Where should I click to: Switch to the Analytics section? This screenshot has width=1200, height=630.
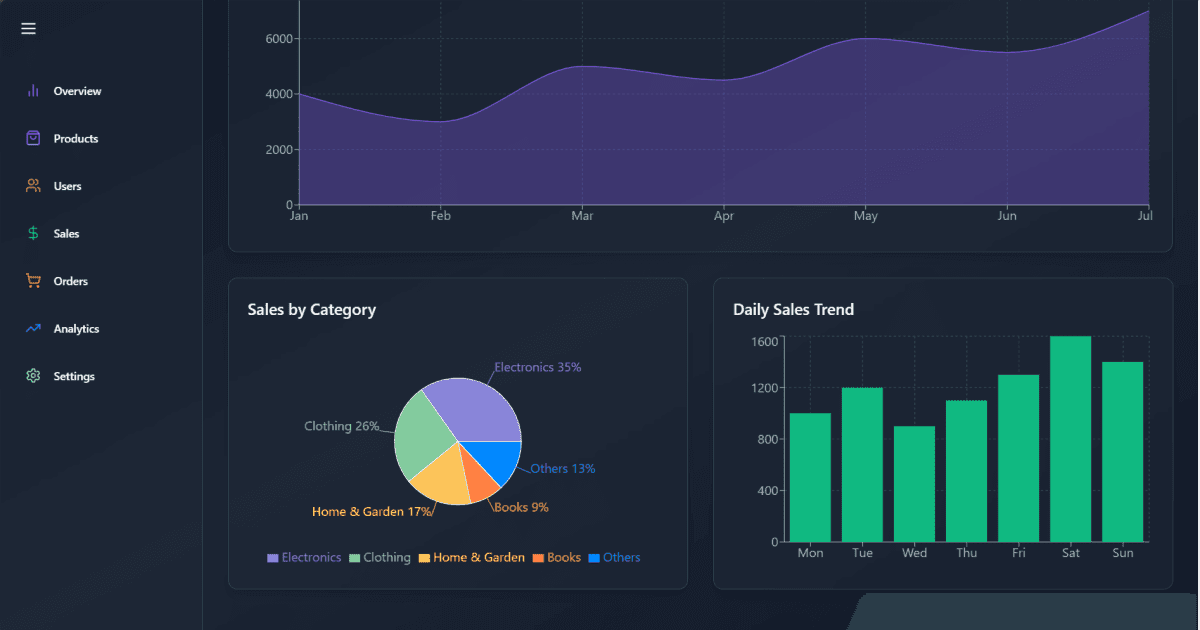[76, 328]
